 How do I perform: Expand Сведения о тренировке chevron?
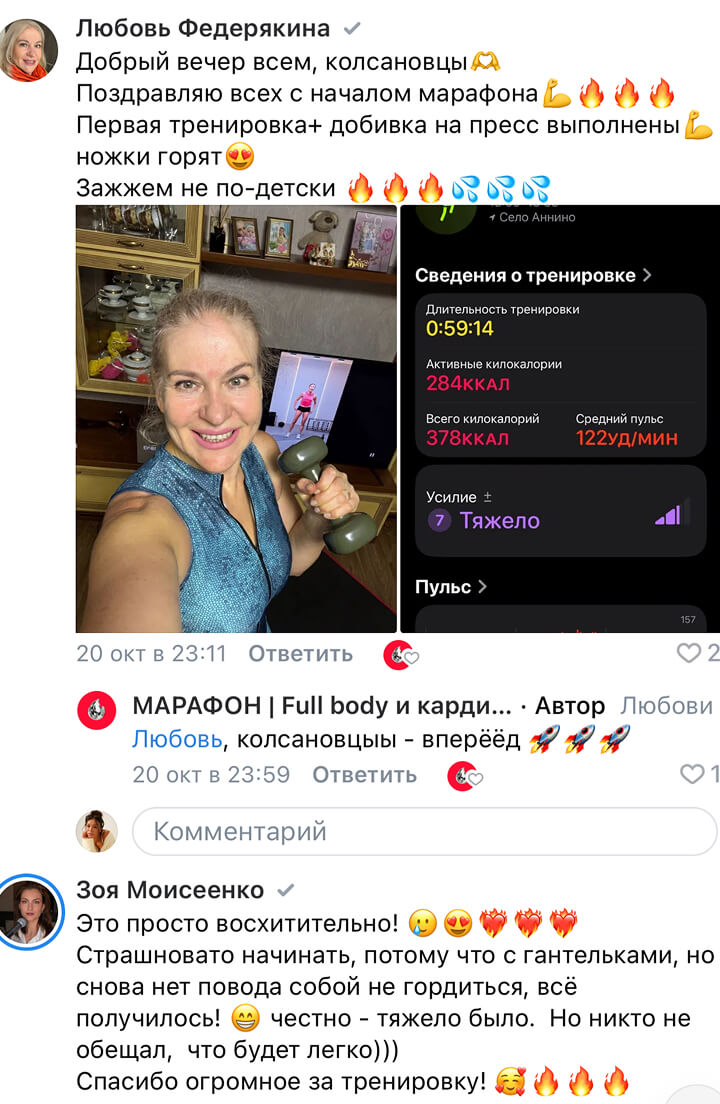647,275
